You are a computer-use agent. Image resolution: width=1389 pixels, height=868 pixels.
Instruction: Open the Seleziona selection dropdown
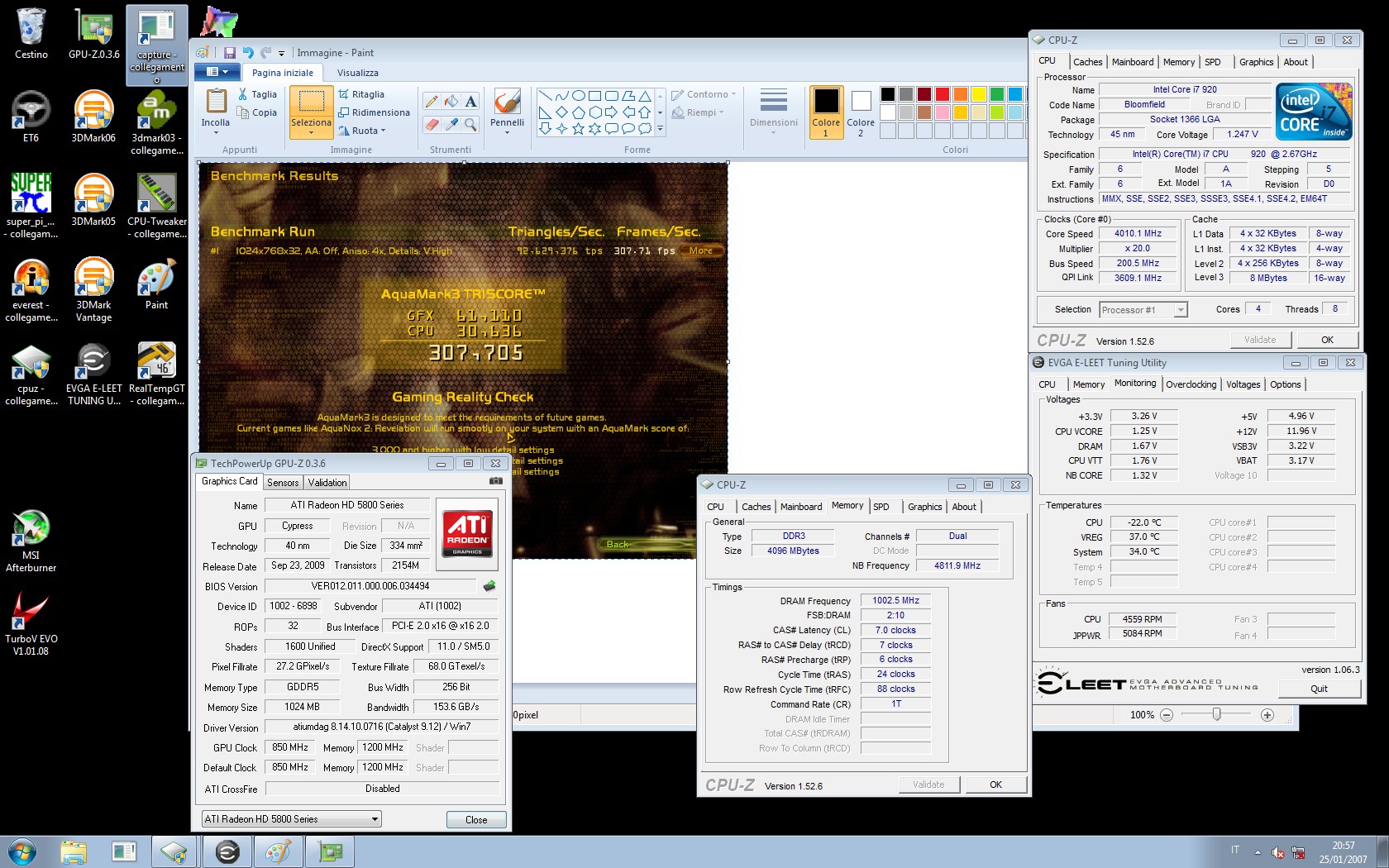[312, 127]
